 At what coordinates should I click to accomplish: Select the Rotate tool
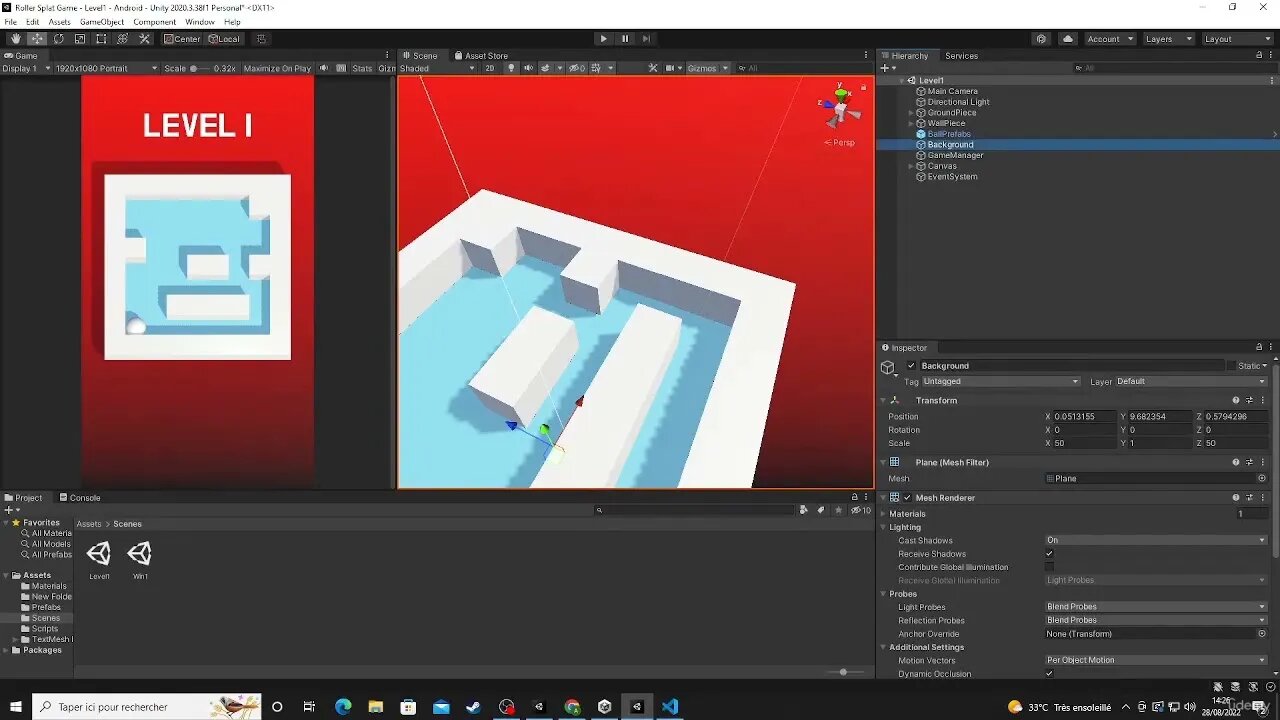pyautogui.click(x=58, y=39)
